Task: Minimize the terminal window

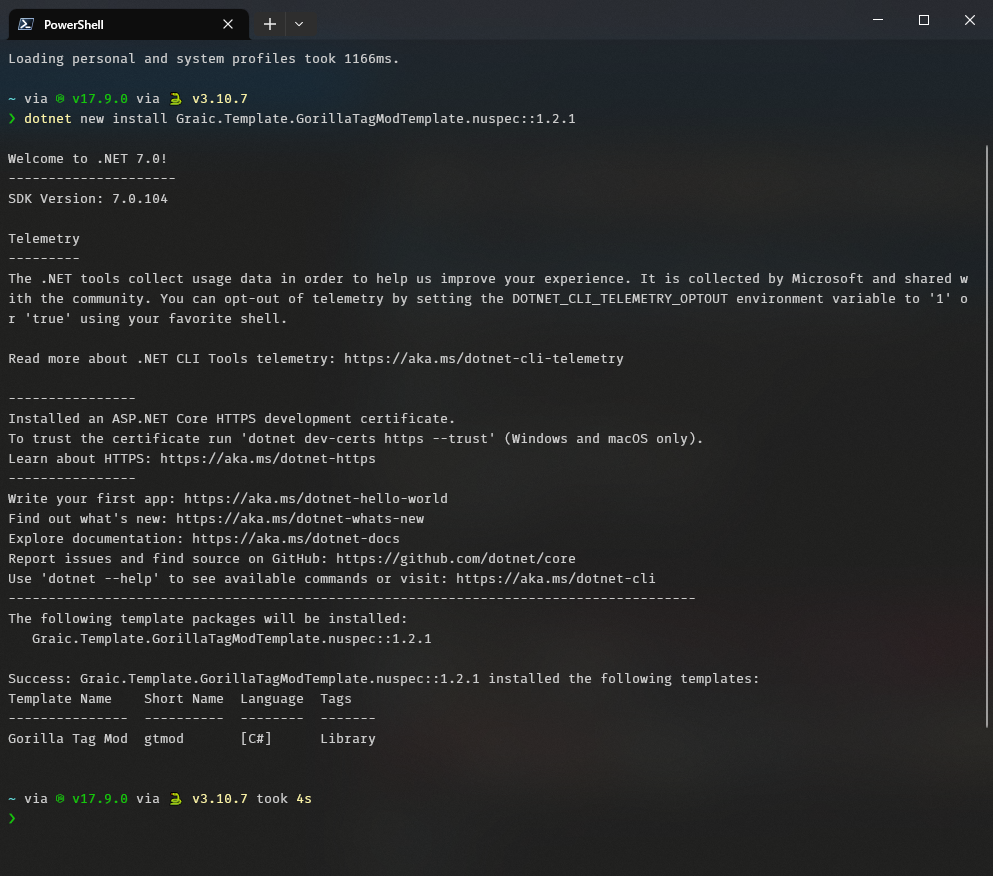Action: pyautogui.click(x=878, y=20)
